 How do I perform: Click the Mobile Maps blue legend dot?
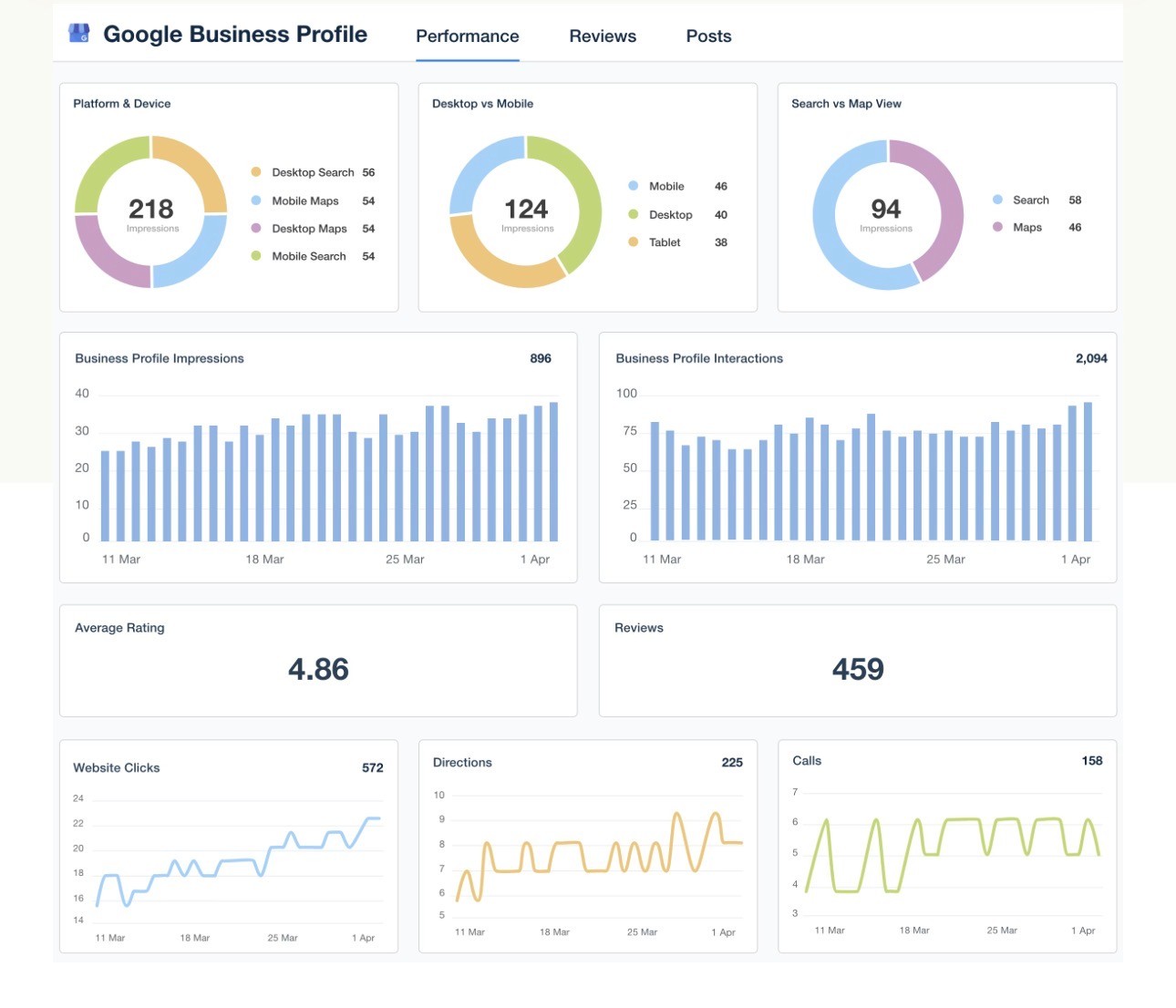[256, 201]
